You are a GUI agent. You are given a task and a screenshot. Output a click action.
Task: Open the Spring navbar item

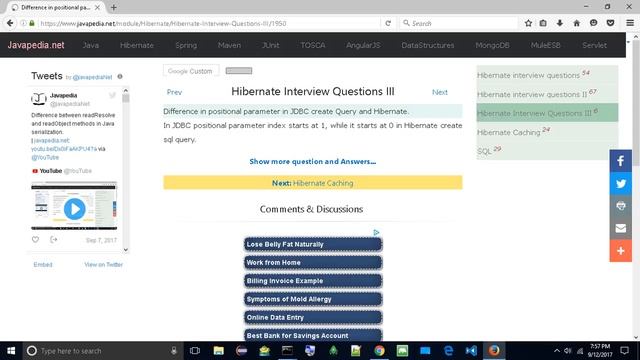coord(186,45)
